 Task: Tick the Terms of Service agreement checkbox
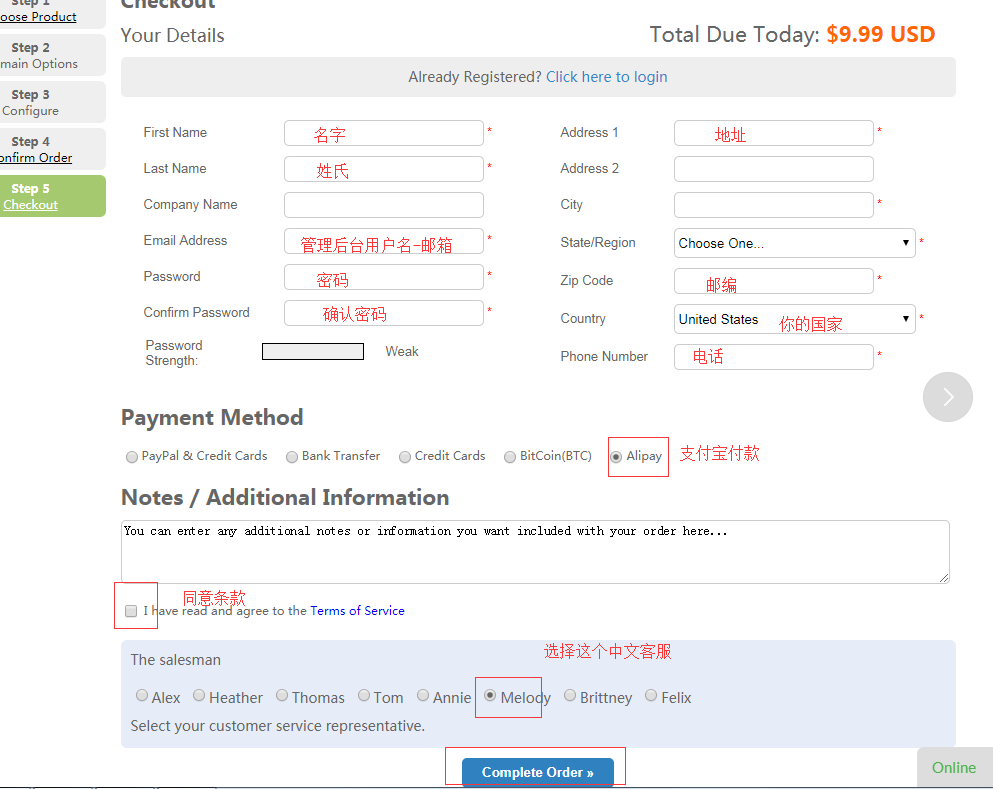tap(131, 611)
